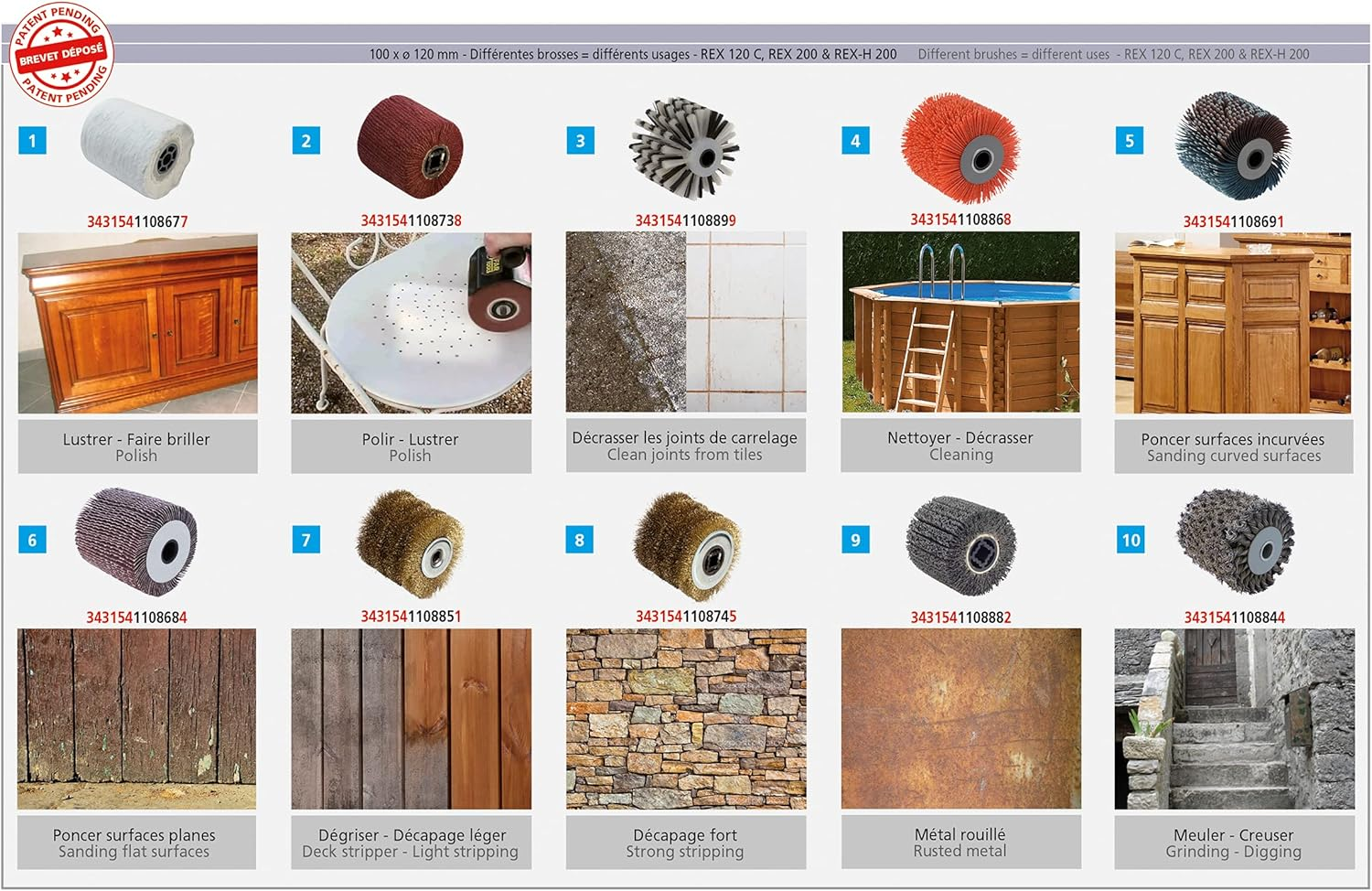The image size is (1372, 891).
Task: Click the Patent Pending red stamp
Action: 61,55
